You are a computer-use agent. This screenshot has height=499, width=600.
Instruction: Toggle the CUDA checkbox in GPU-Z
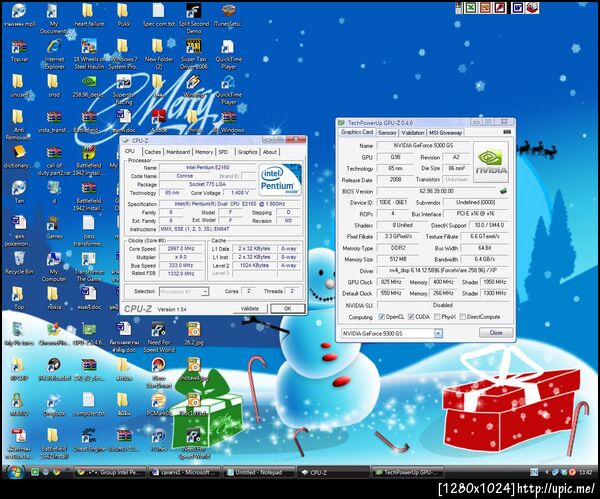(x=411, y=317)
